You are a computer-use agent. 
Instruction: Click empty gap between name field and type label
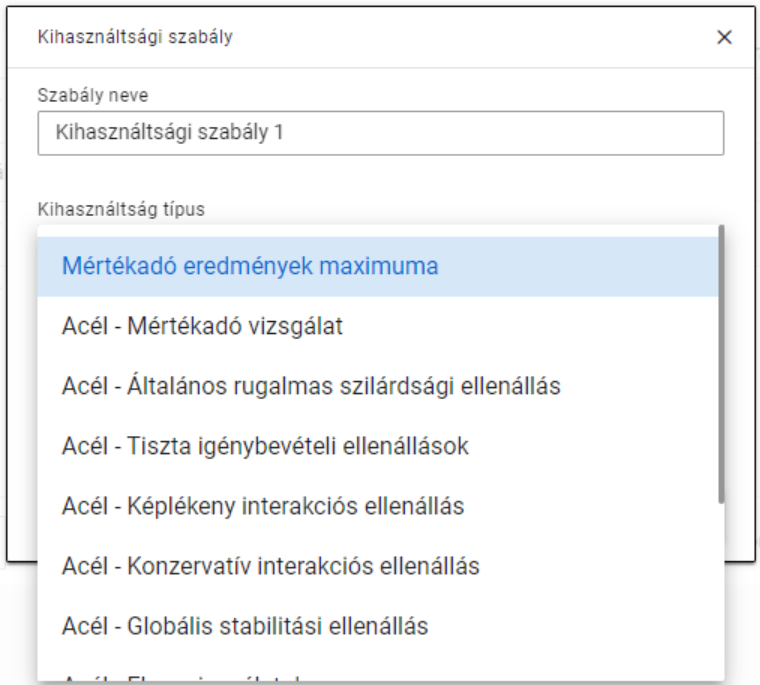coord(380,178)
